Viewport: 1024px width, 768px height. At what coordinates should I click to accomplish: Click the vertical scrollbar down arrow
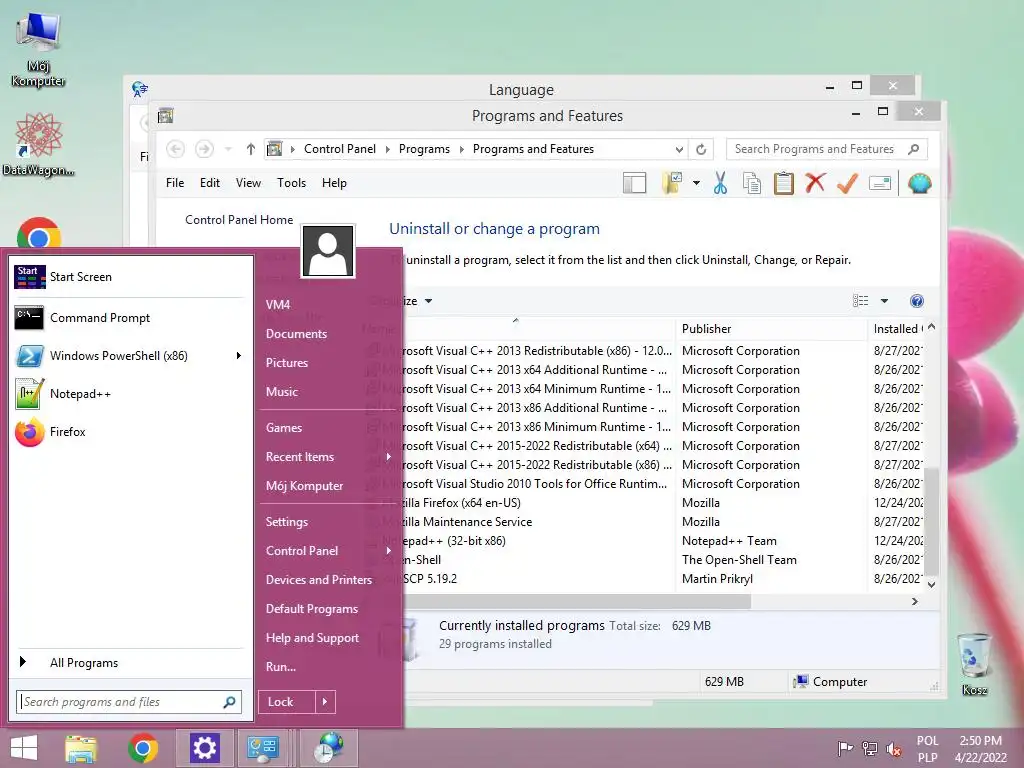coord(932,584)
